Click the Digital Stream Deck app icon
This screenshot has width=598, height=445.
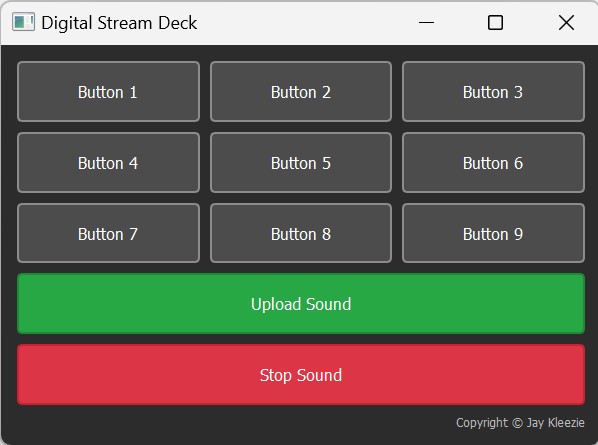pos(23,22)
